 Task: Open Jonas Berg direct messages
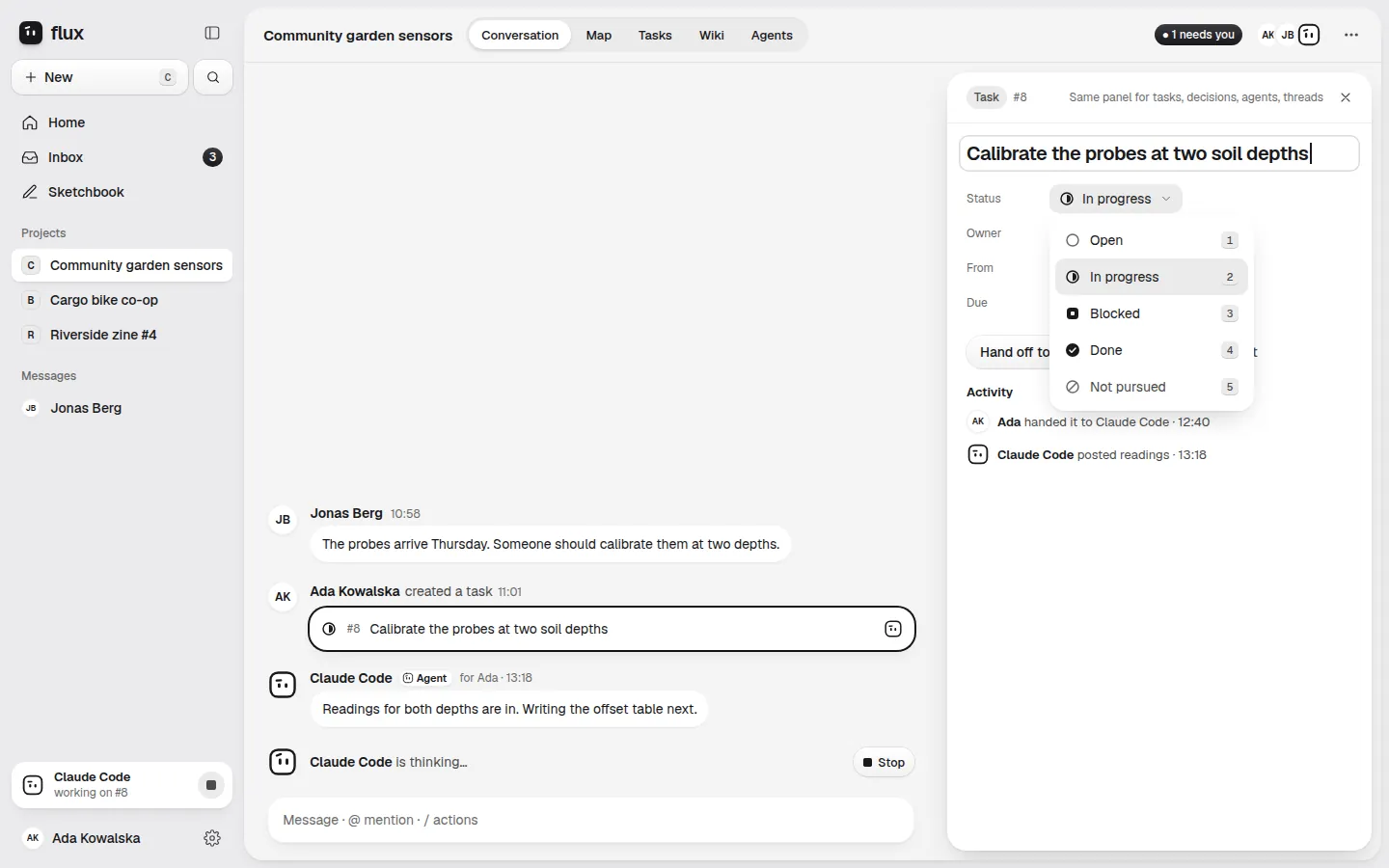tap(122, 408)
